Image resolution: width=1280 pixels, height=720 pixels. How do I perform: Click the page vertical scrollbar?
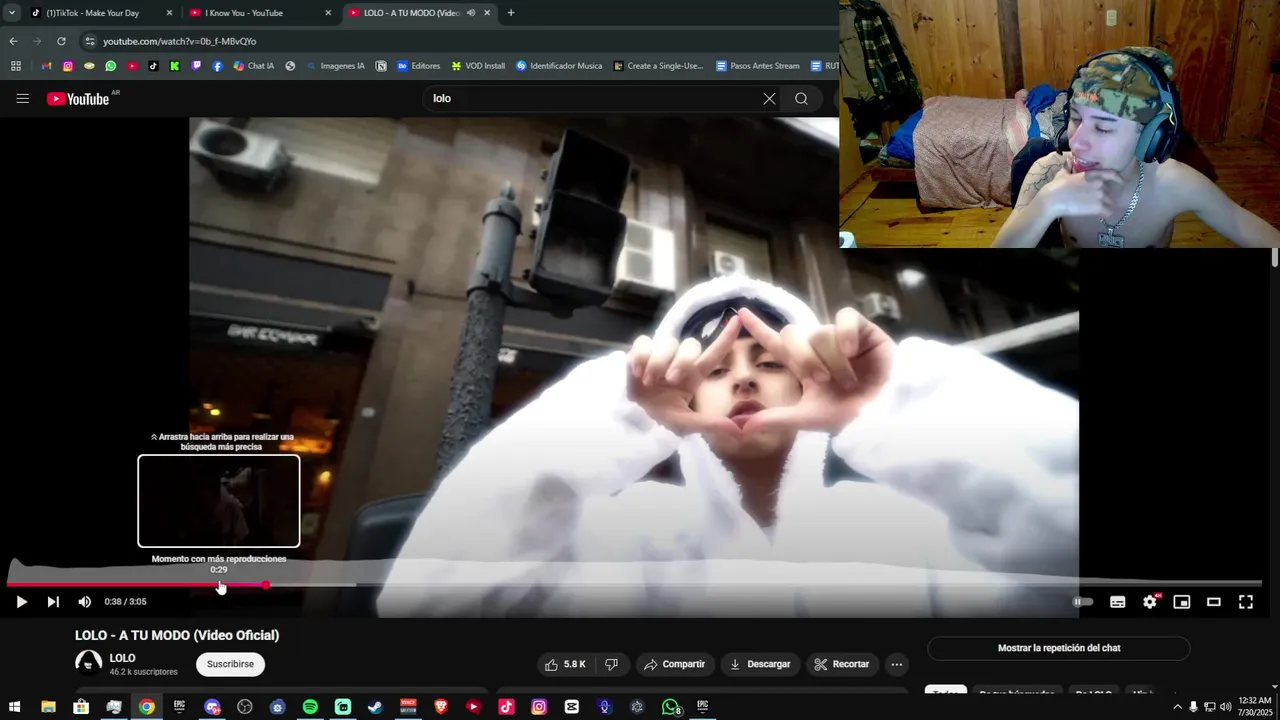(x=1274, y=258)
